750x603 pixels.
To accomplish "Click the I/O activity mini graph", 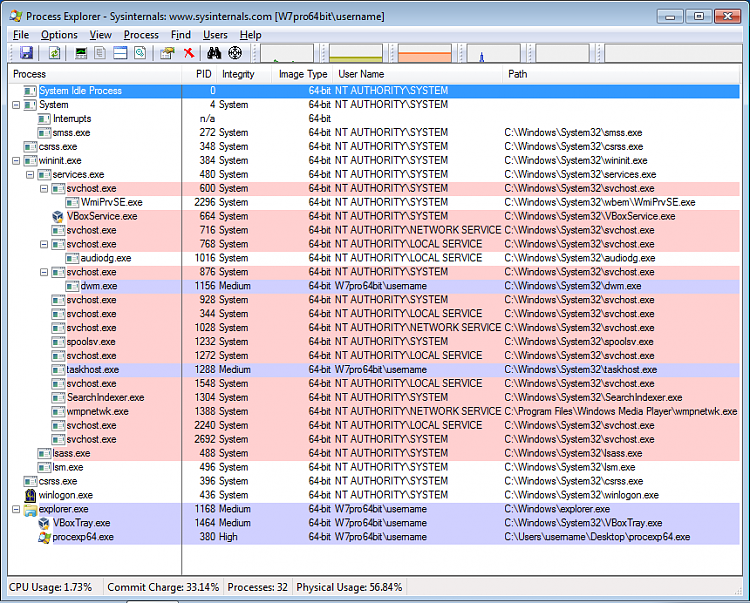I will [x=493, y=54].
